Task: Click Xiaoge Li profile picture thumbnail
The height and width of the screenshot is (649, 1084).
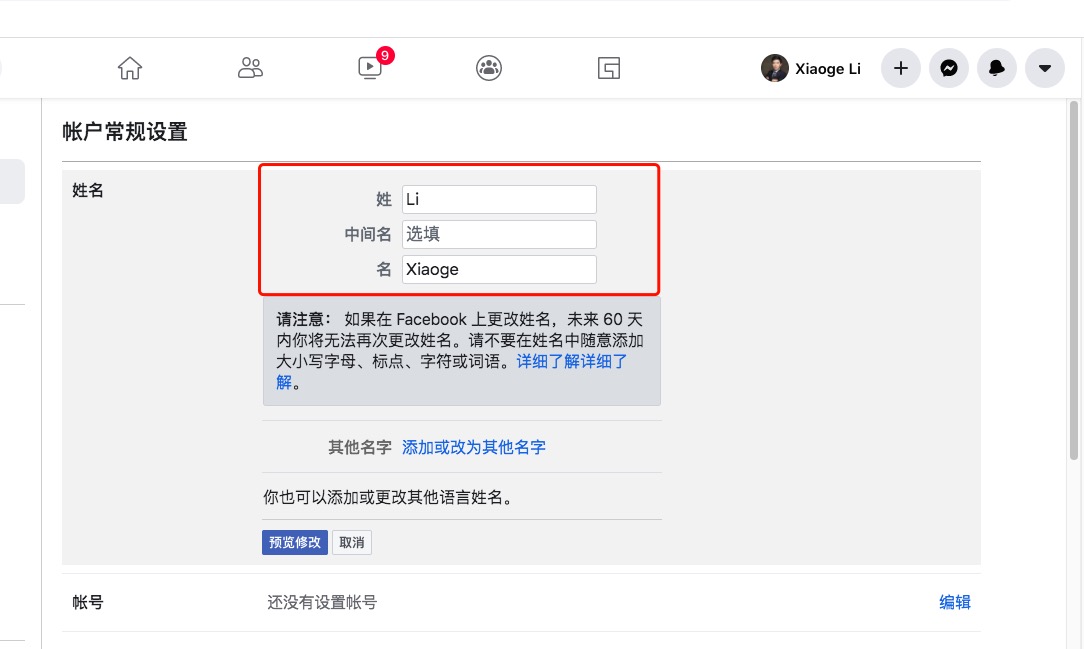Action: [x=774, y=68]
